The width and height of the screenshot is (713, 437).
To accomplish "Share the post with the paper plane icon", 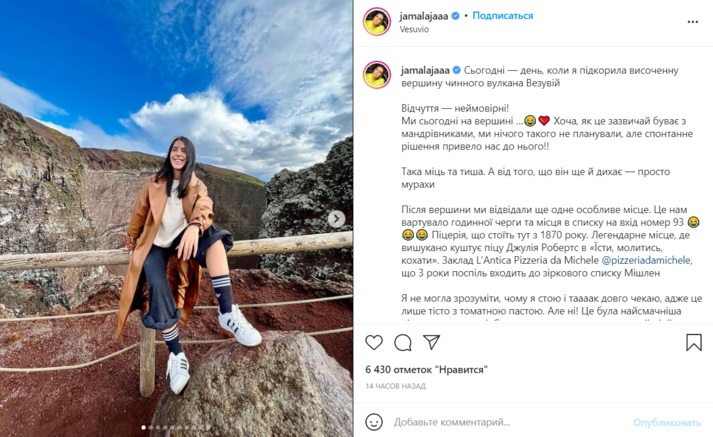I will (x=431, y=342).
